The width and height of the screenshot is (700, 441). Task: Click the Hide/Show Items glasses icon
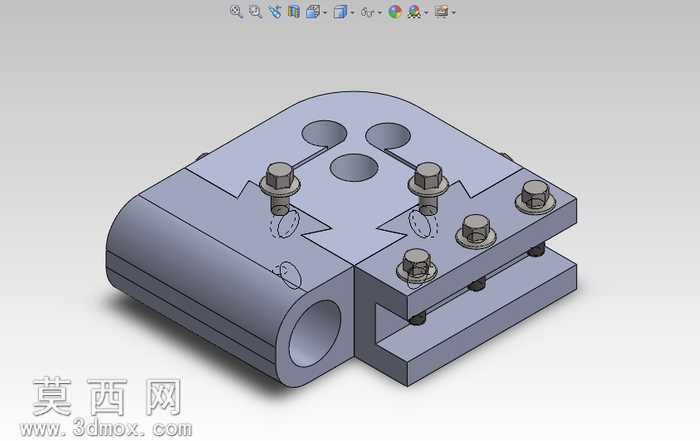tap(367, 12)
